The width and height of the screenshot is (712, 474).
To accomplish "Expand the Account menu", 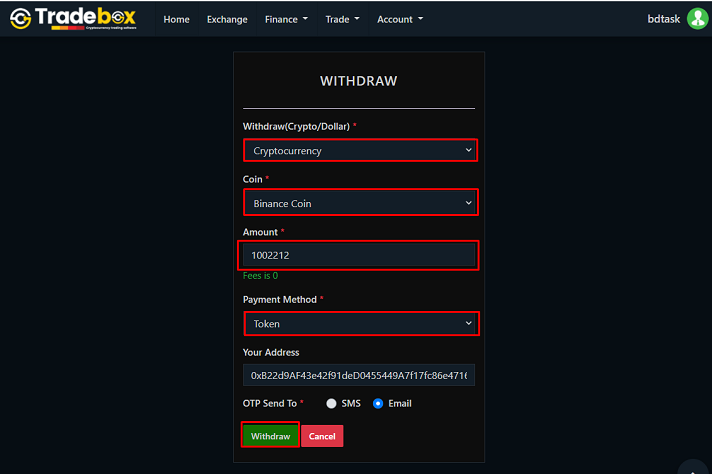I will point(400,19).
